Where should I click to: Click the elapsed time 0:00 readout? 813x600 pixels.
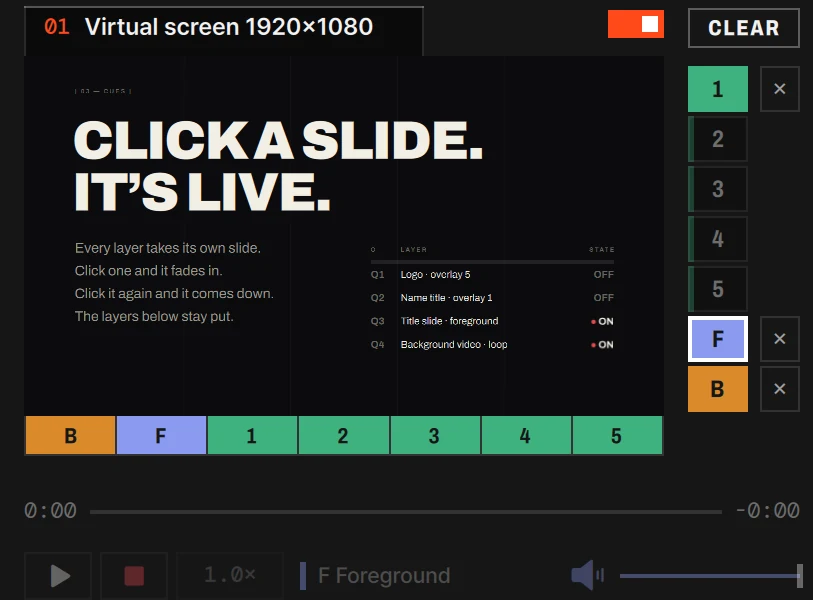(50, 511)
